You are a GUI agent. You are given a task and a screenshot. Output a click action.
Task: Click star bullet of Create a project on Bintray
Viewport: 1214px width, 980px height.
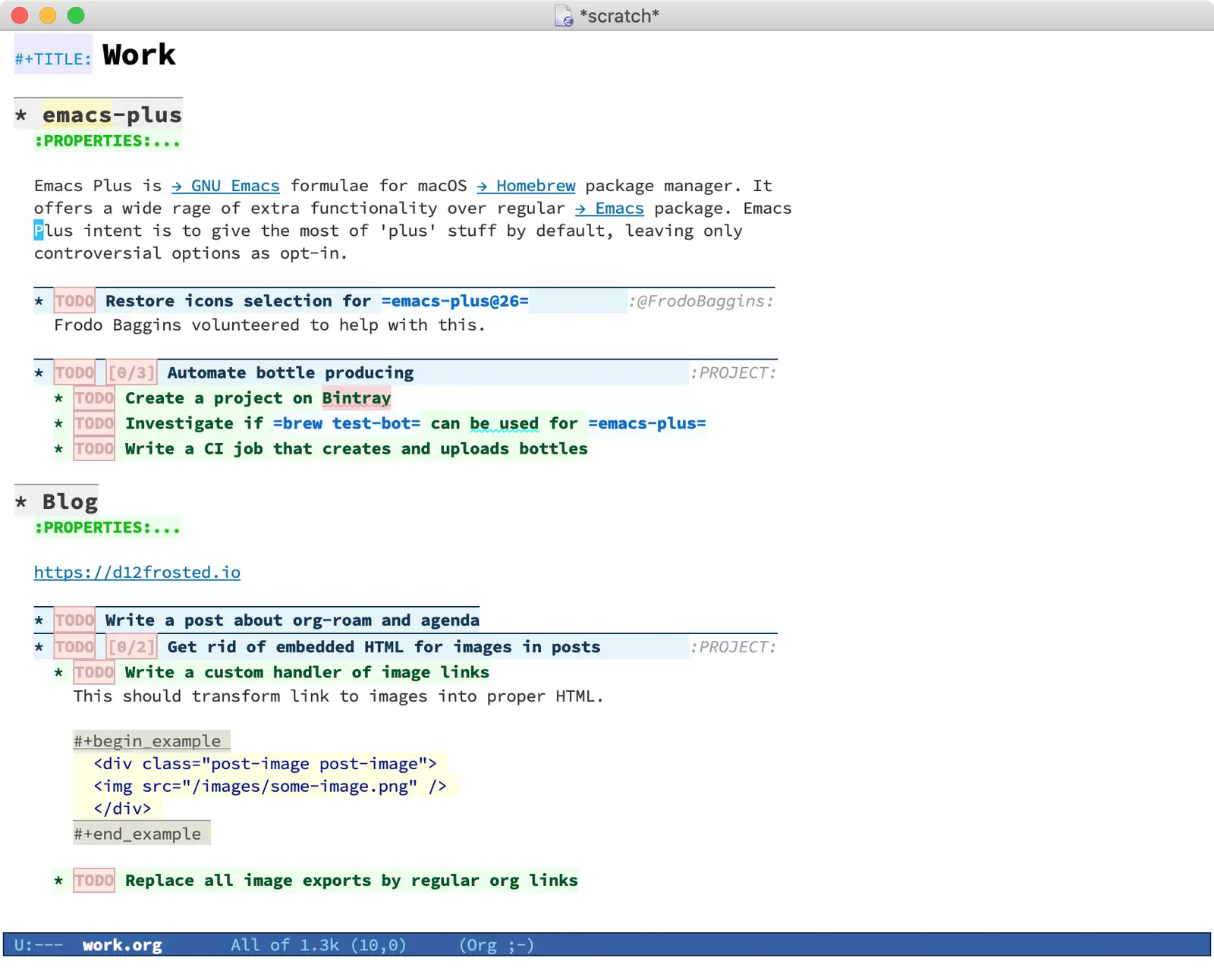pos(58,399)
